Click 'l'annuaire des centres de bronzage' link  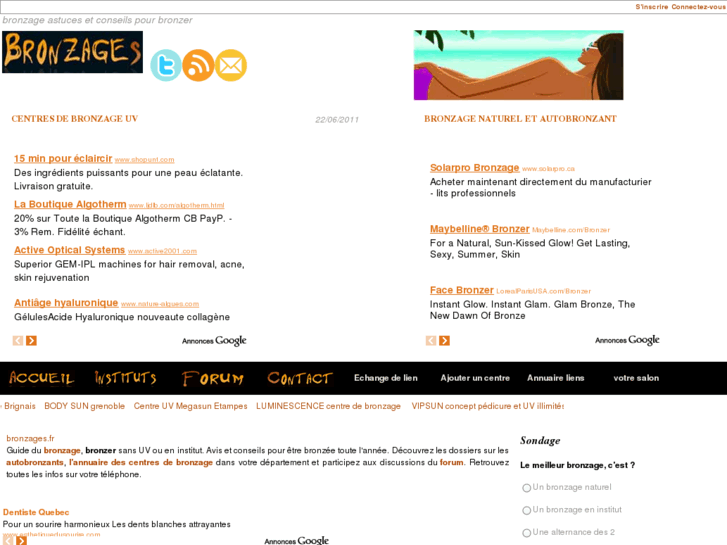(141, 462)
